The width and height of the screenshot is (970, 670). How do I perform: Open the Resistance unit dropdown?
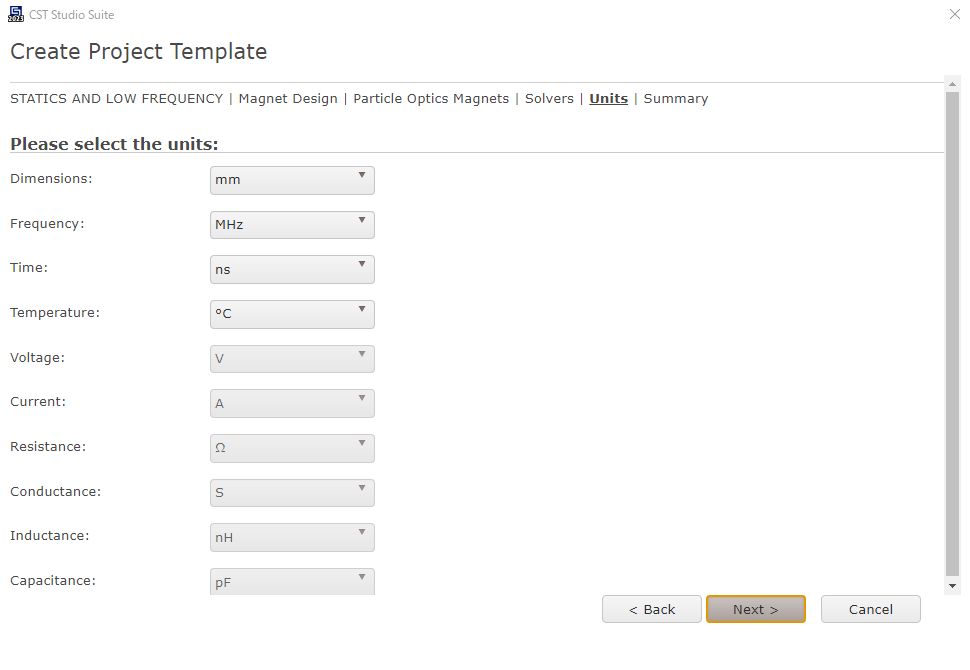292,448
